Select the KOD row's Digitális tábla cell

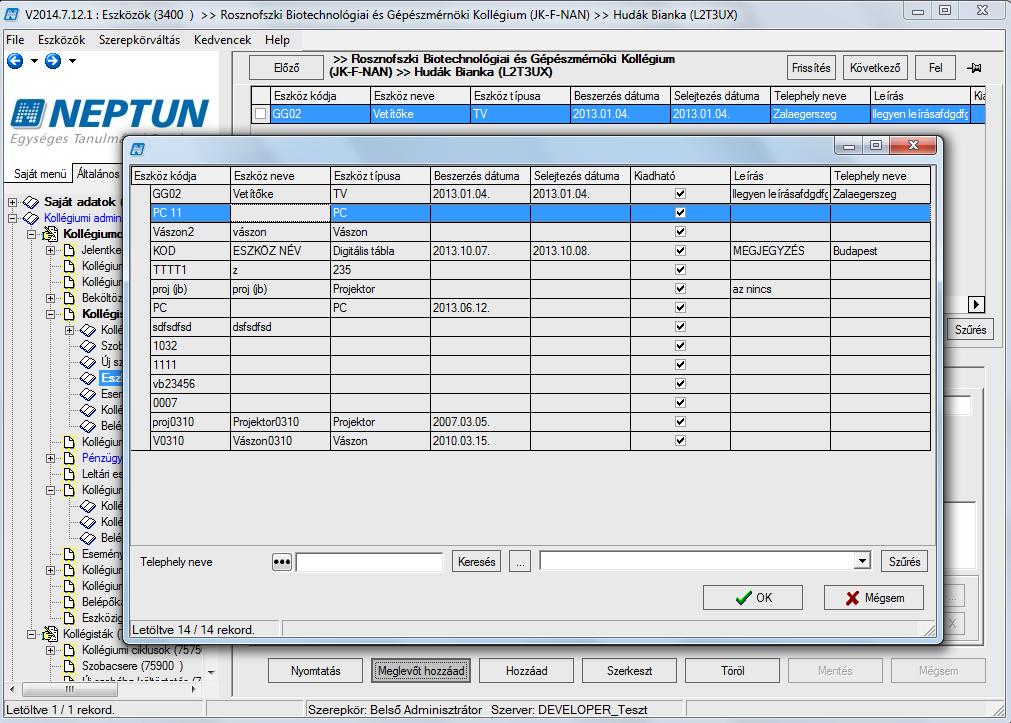[x=380, y=250]
